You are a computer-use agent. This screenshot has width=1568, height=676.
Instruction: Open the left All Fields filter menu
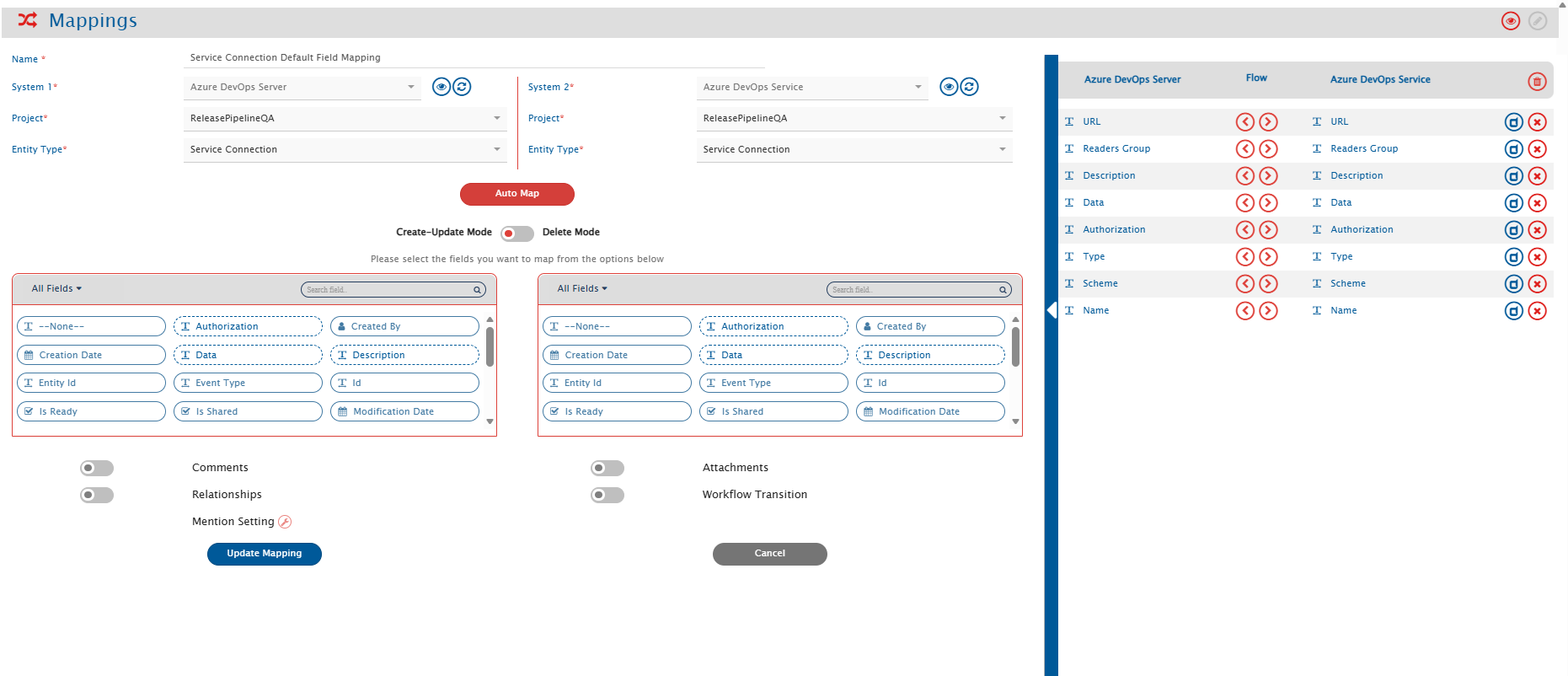pos(56,288)
